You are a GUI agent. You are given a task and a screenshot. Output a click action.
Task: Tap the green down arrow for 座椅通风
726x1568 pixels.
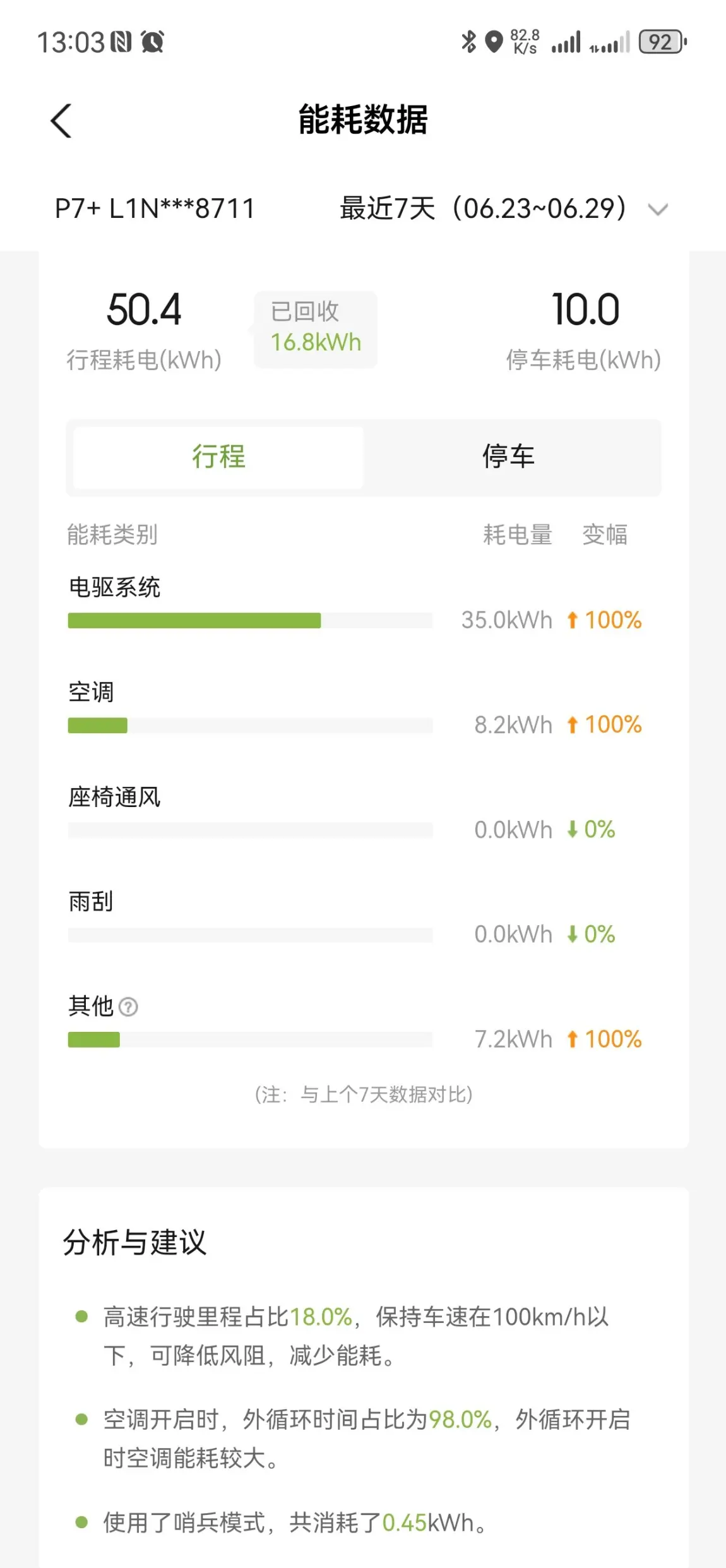click(x=572, y=829)
